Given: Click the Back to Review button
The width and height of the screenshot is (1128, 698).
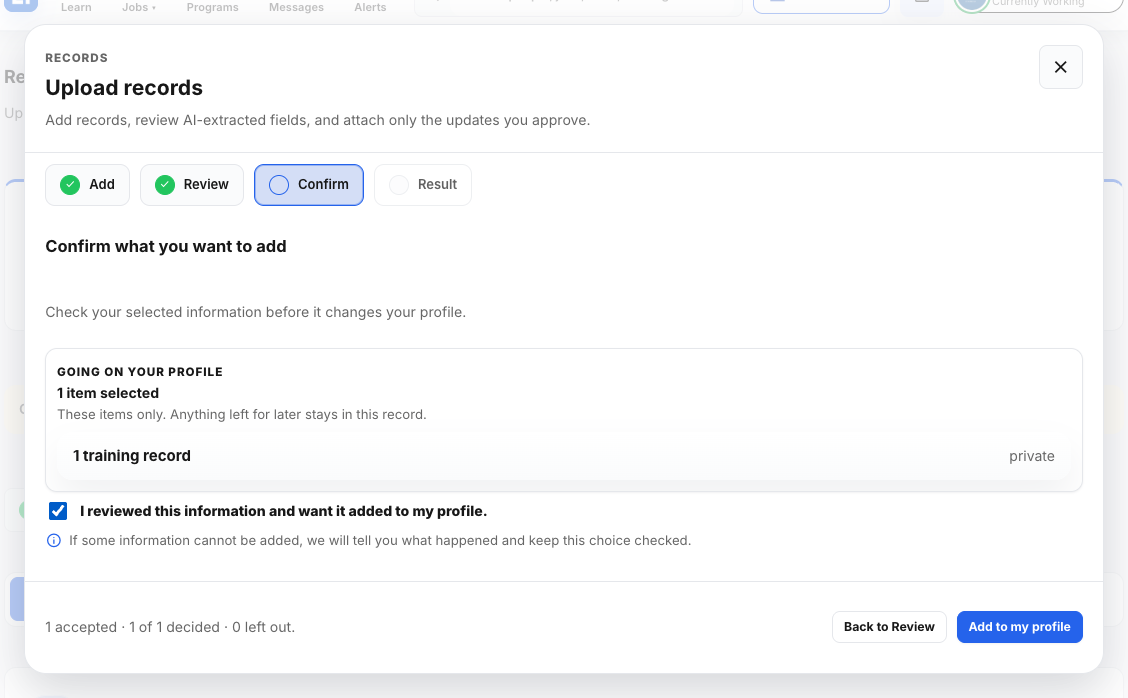Looking at the screenshot, I should 889,627.
